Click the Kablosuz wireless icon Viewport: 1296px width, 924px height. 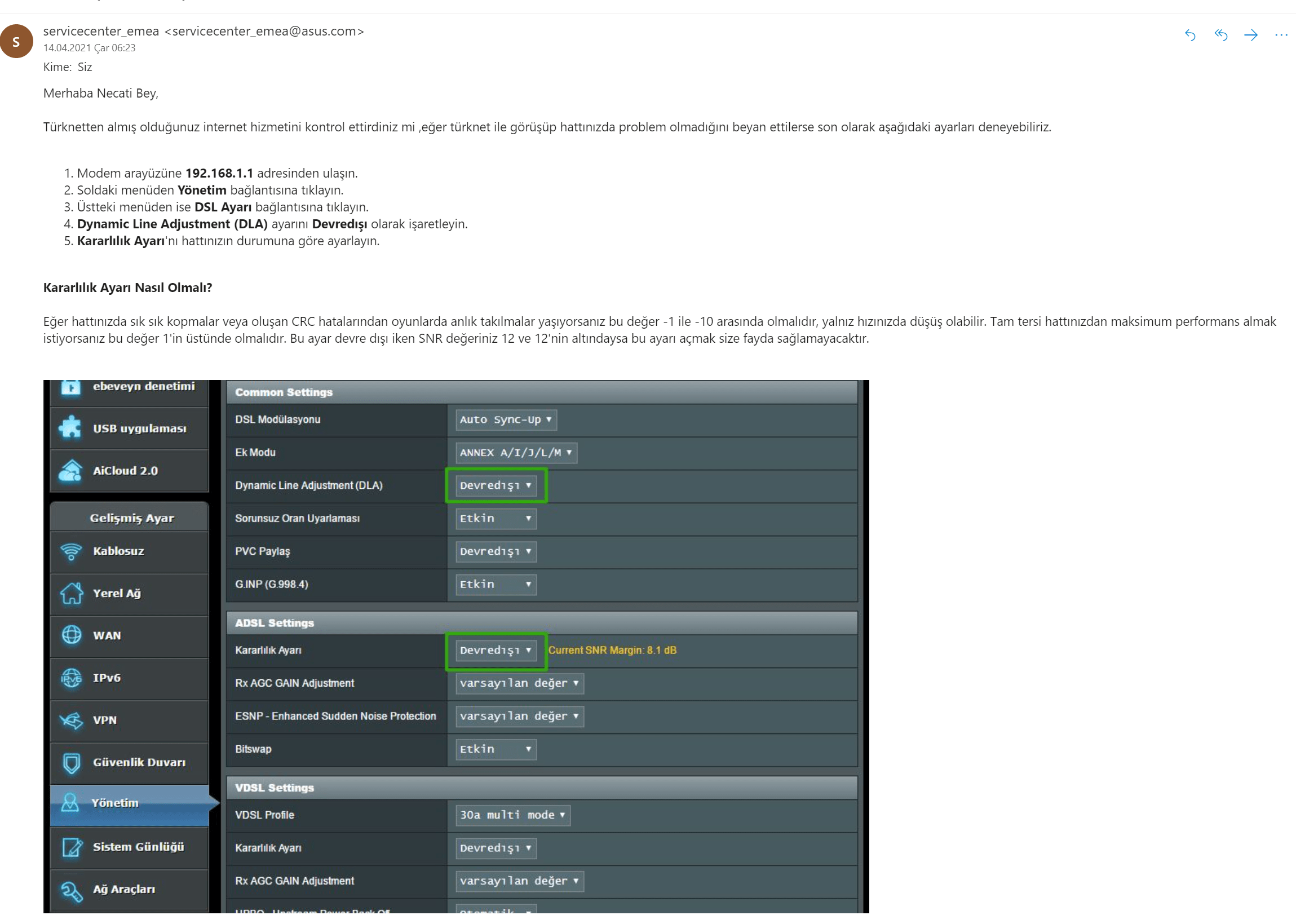(72, 551)
